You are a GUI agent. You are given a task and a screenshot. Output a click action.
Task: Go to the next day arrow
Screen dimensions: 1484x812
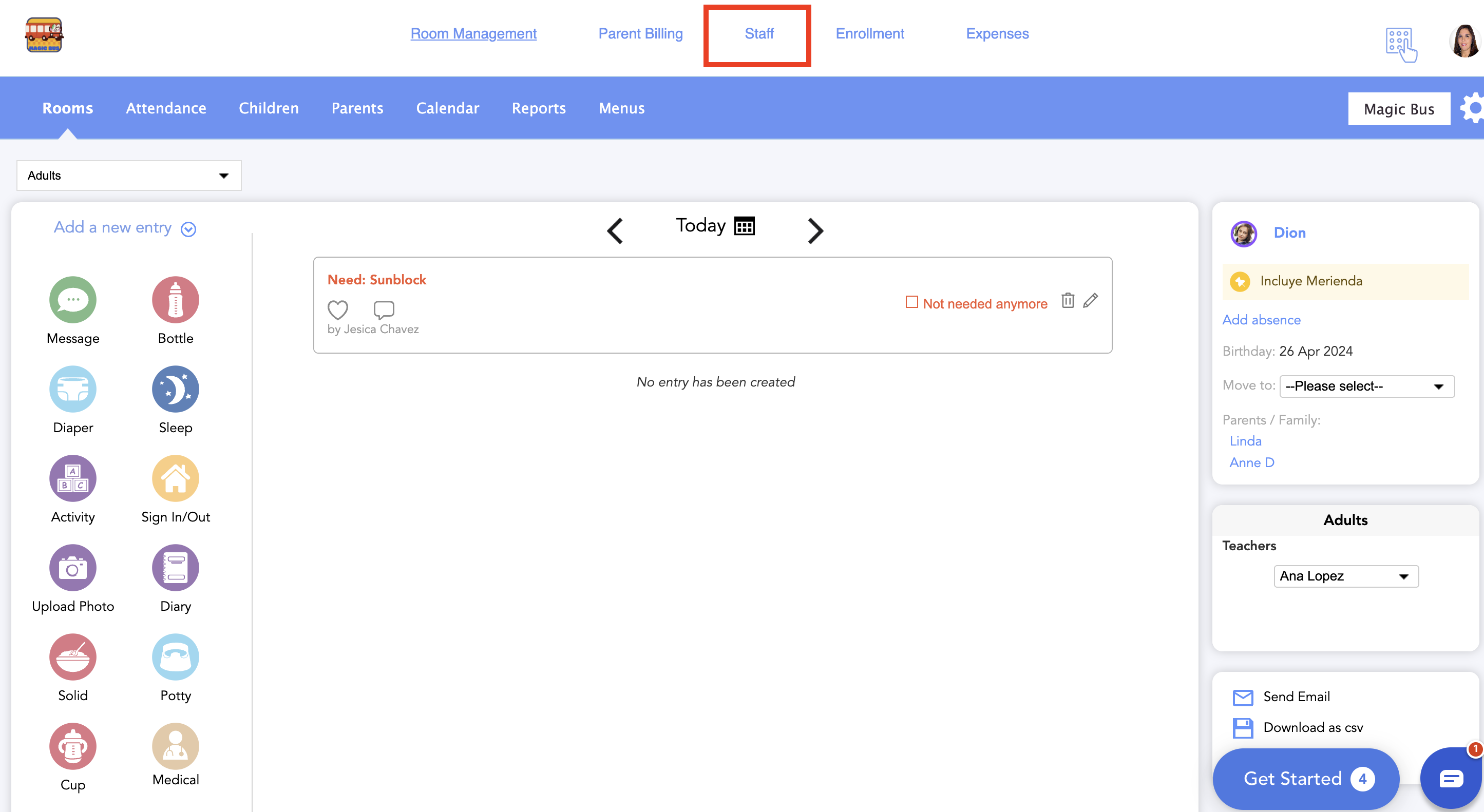[815, 231]
